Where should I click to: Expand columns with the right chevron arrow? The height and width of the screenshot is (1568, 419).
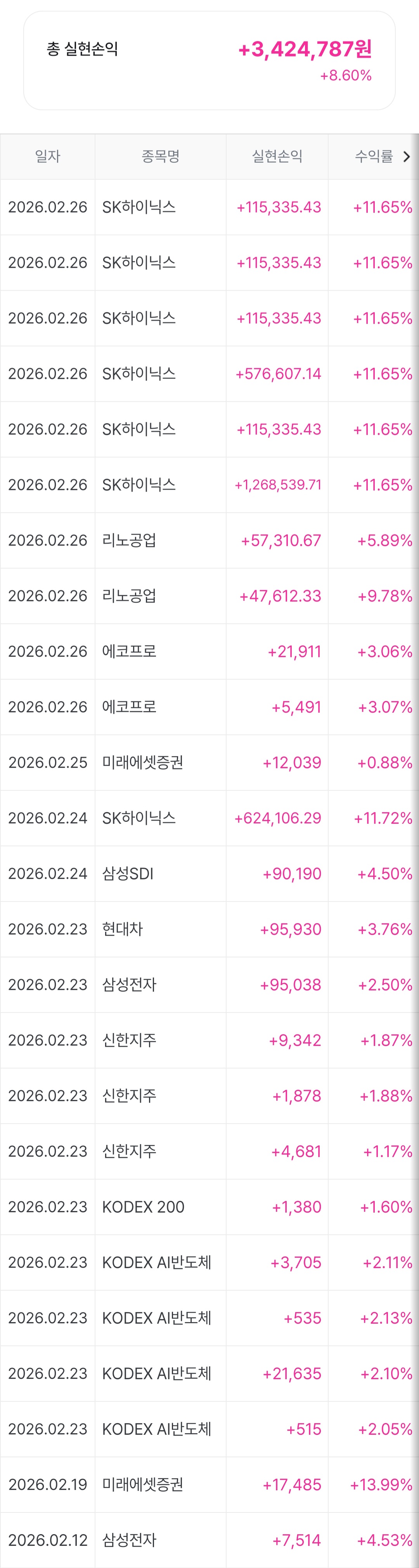point(406,157)
